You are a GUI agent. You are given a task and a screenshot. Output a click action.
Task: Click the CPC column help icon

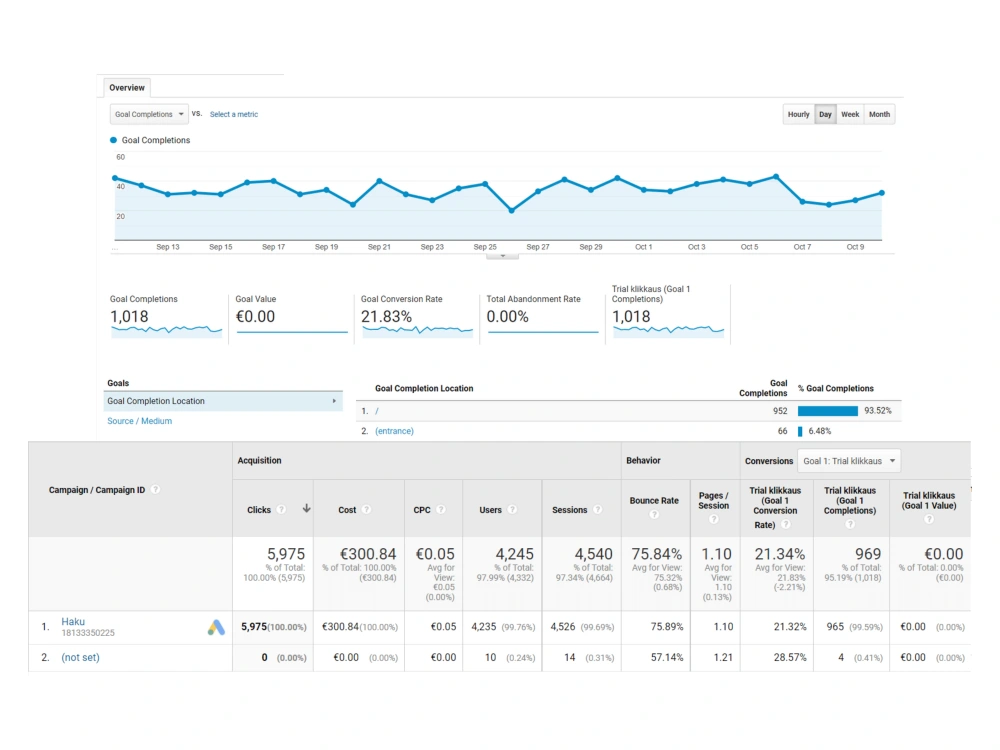tap(441, 510)
